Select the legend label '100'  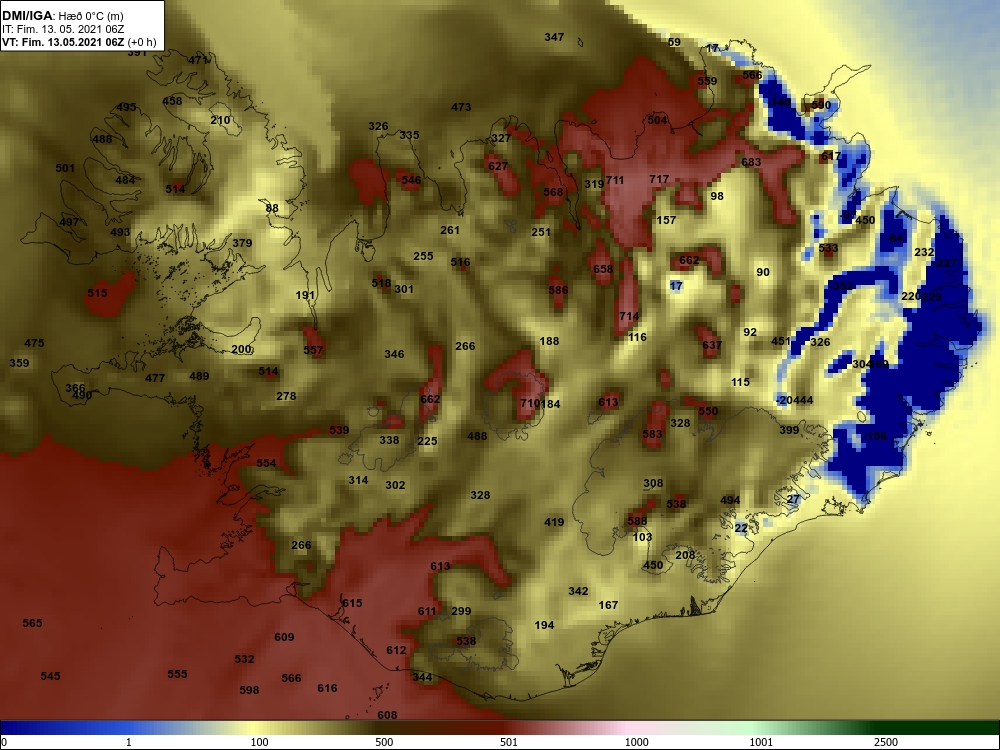(260, 742)
